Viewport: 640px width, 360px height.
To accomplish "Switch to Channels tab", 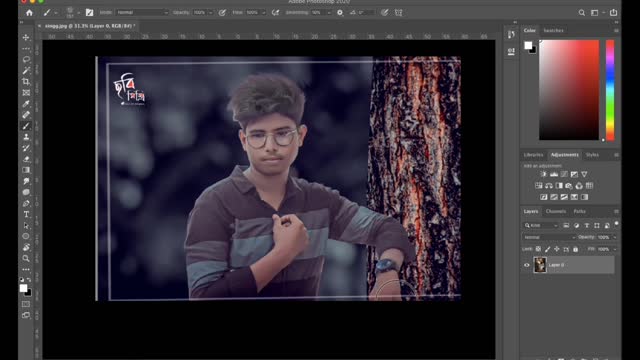I will 556,211.
